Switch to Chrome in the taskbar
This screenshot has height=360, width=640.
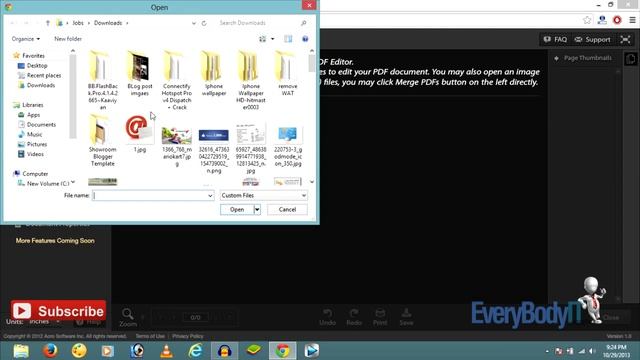point(282,351)
